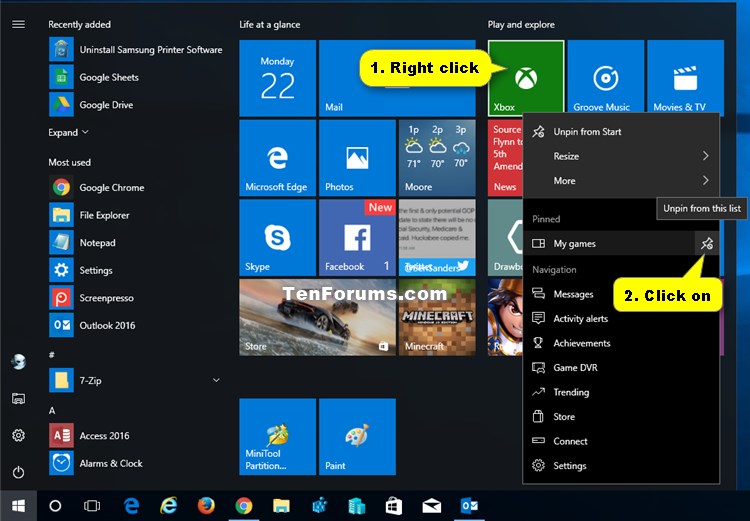The height and width of the screenshot is (521, 750).
Task: Open File Explorer from Most used
Action: (x=136, y=215)
